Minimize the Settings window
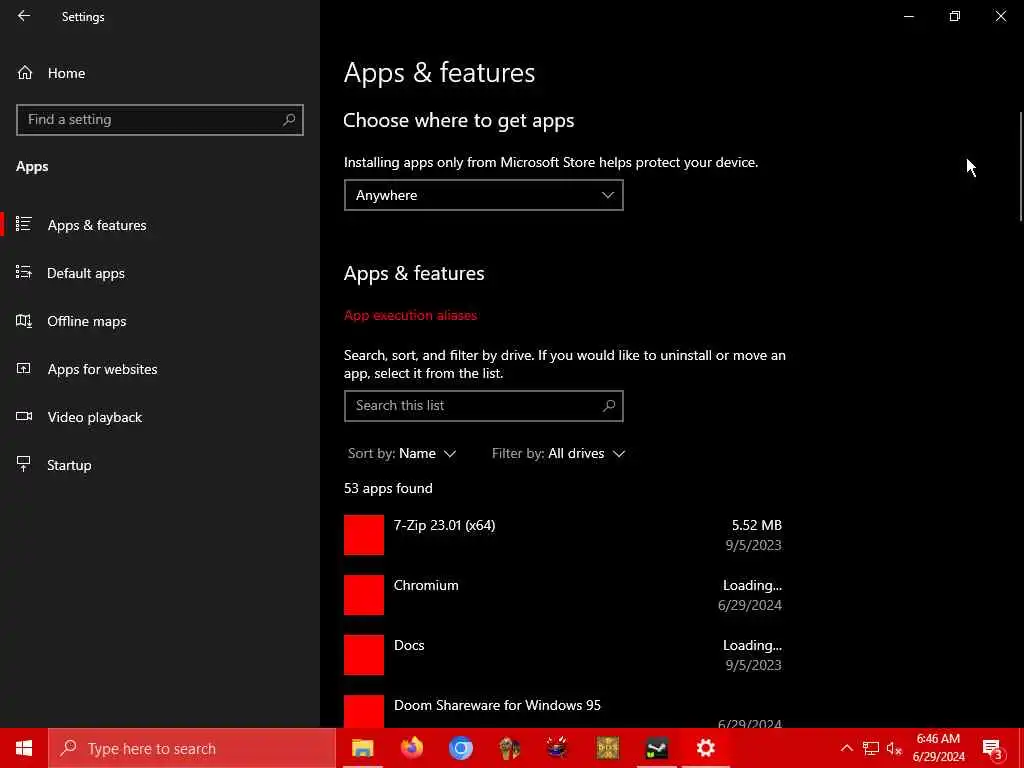This screenshot has height=768, width=1024. tap(908, 16)
